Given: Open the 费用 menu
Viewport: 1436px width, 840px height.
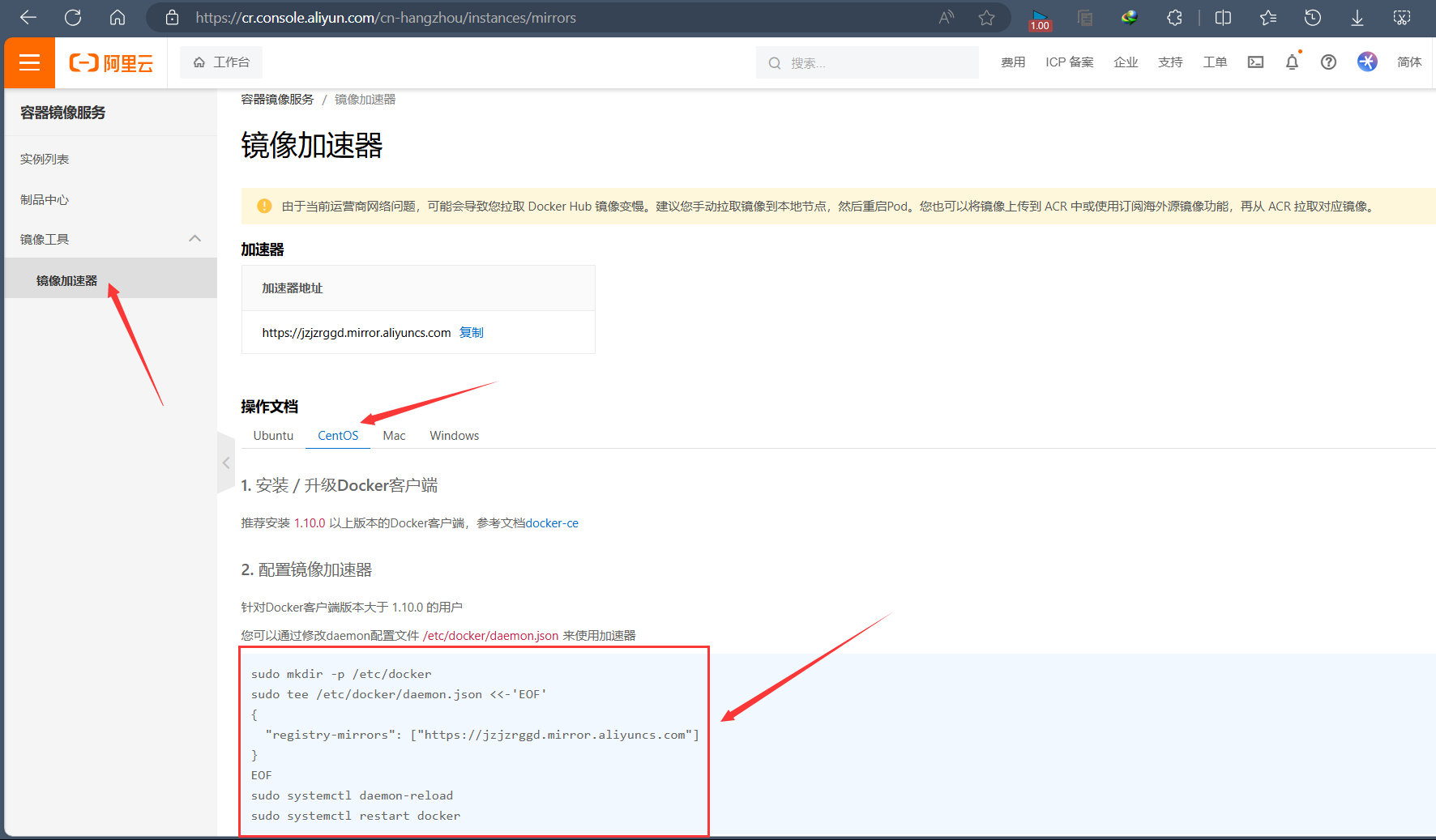Looking at the screenshot, I should point(1013,62).
